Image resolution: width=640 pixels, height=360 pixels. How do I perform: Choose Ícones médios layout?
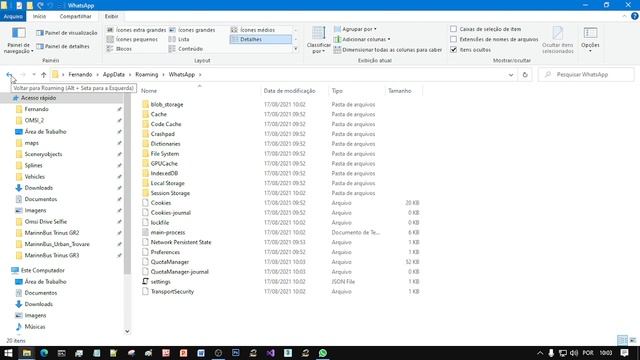253,30
